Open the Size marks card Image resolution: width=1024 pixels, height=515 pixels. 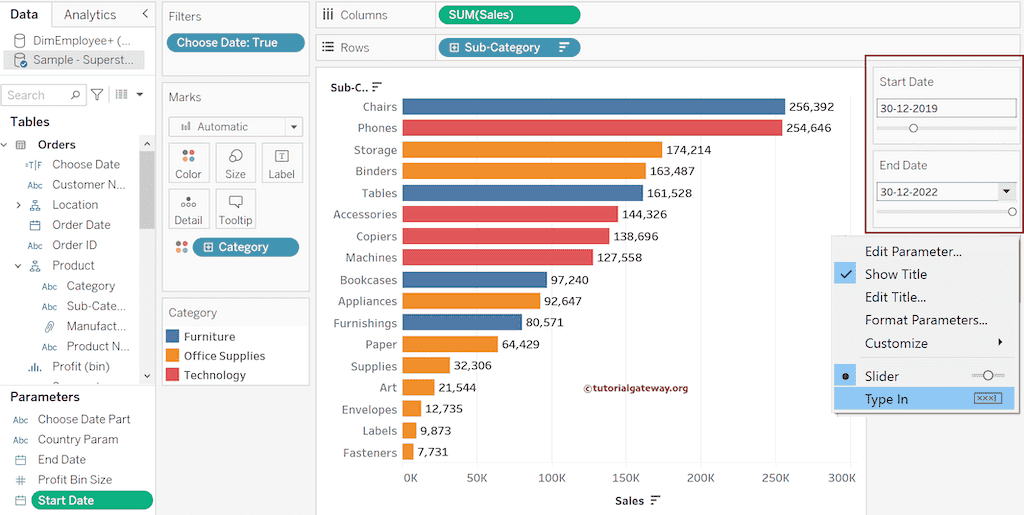[235, 163]
